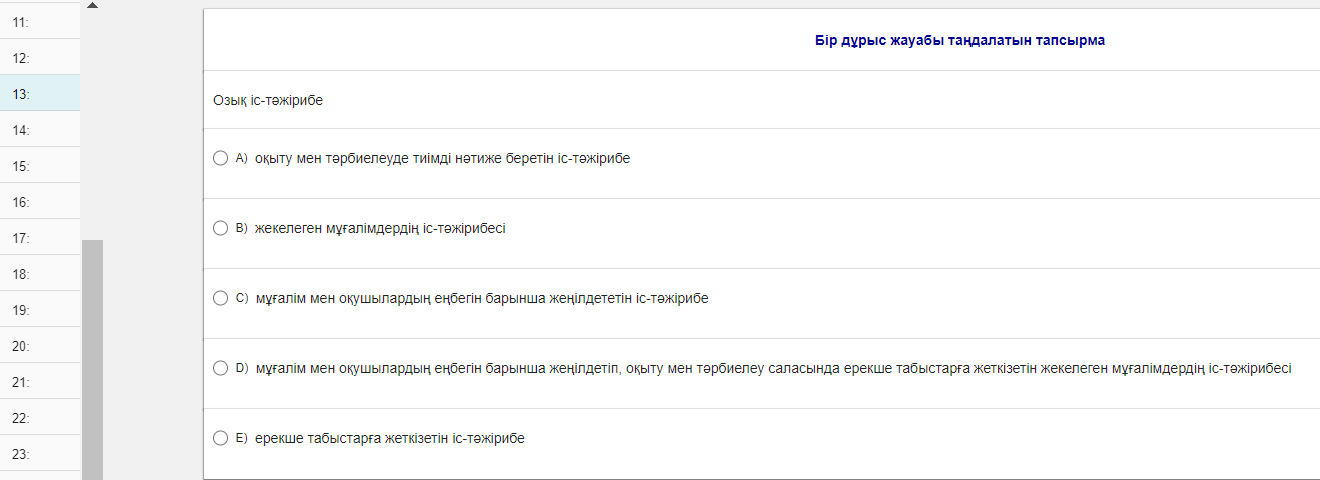1320x480 pixels.
Task: Select answer option B radio button
Action: (221, 228)
